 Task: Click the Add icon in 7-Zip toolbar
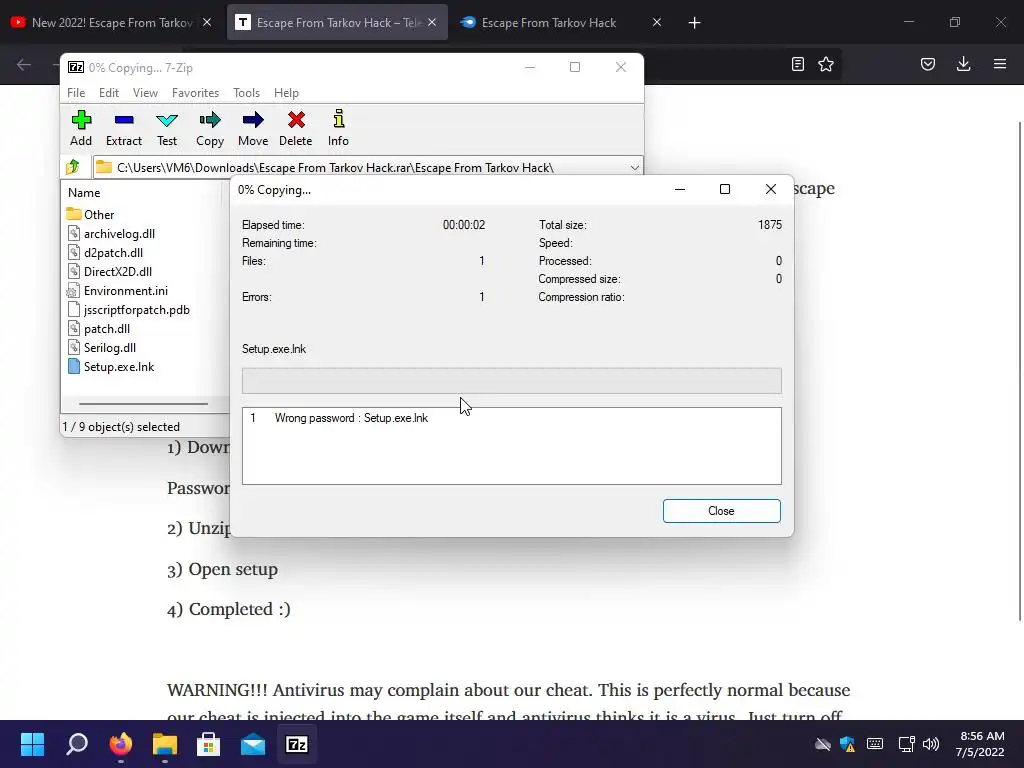[81, 128]
